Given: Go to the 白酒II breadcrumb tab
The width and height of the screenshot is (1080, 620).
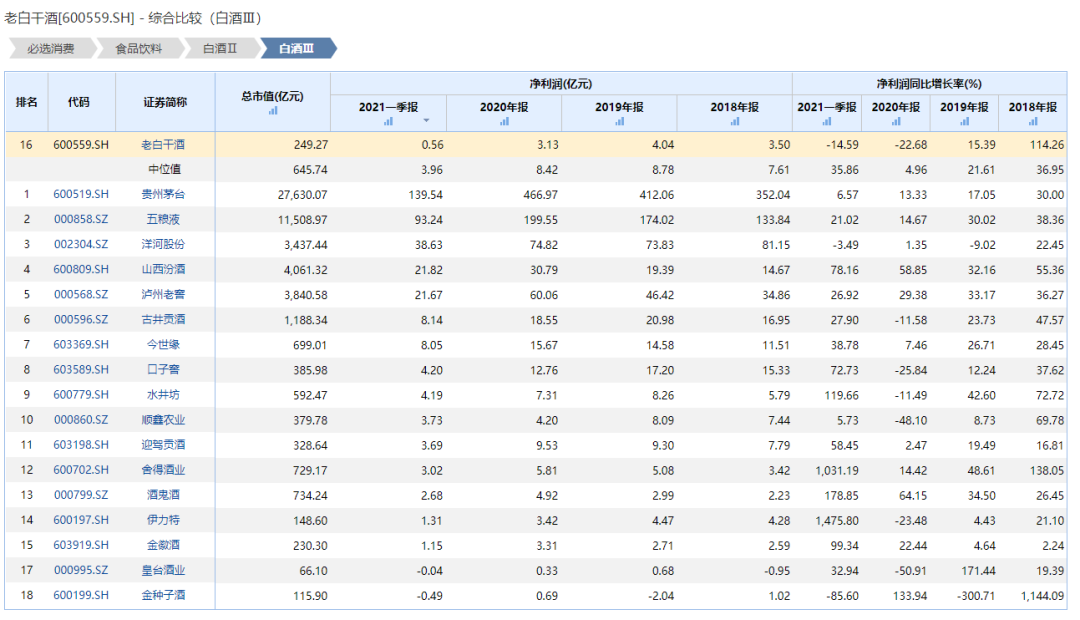Looking at the screenshot, I should click(219, 48).
